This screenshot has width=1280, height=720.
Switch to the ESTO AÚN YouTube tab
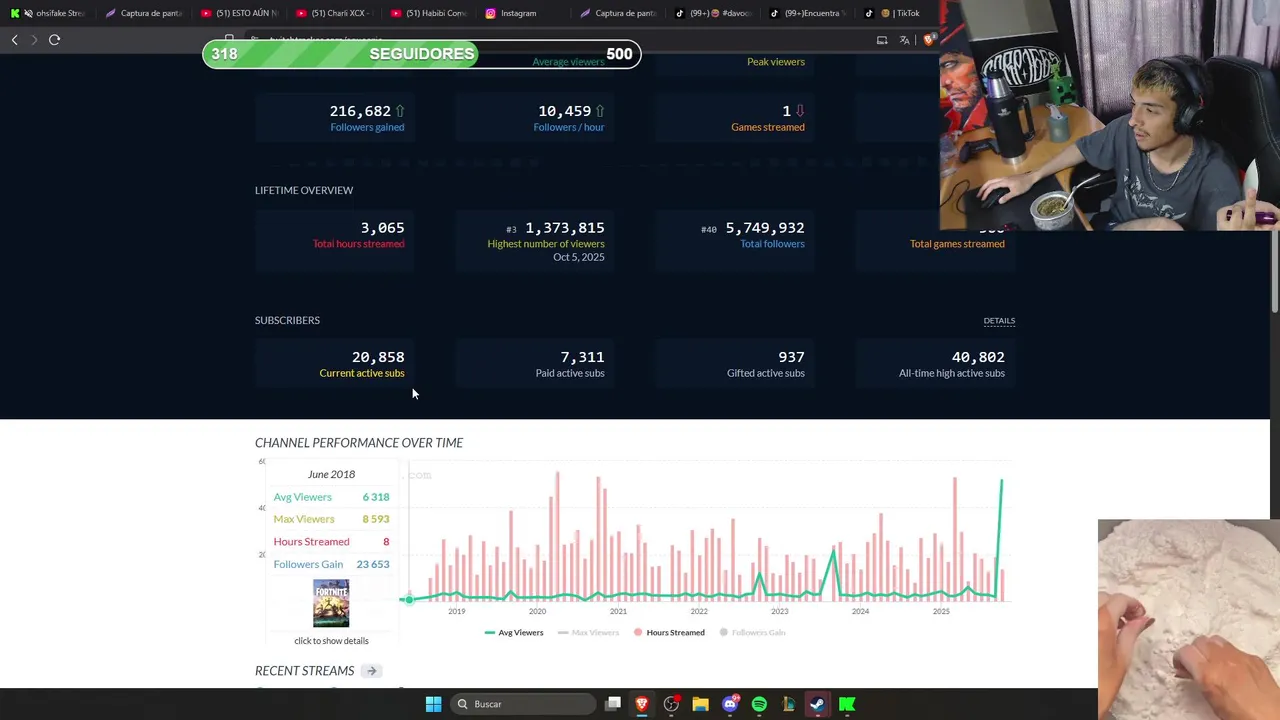tap(240, 13)
